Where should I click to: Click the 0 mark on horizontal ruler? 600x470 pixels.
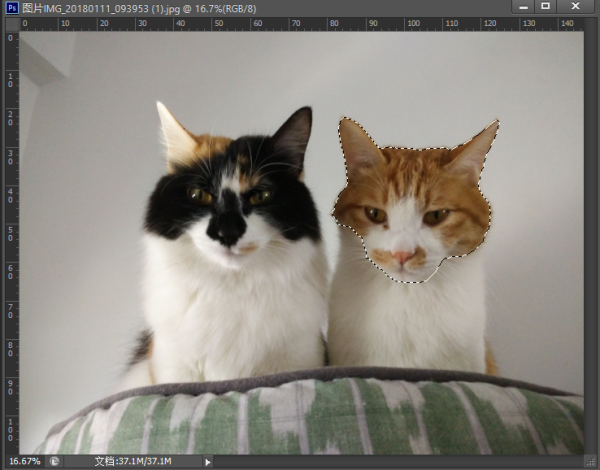(x=26, y=23)
